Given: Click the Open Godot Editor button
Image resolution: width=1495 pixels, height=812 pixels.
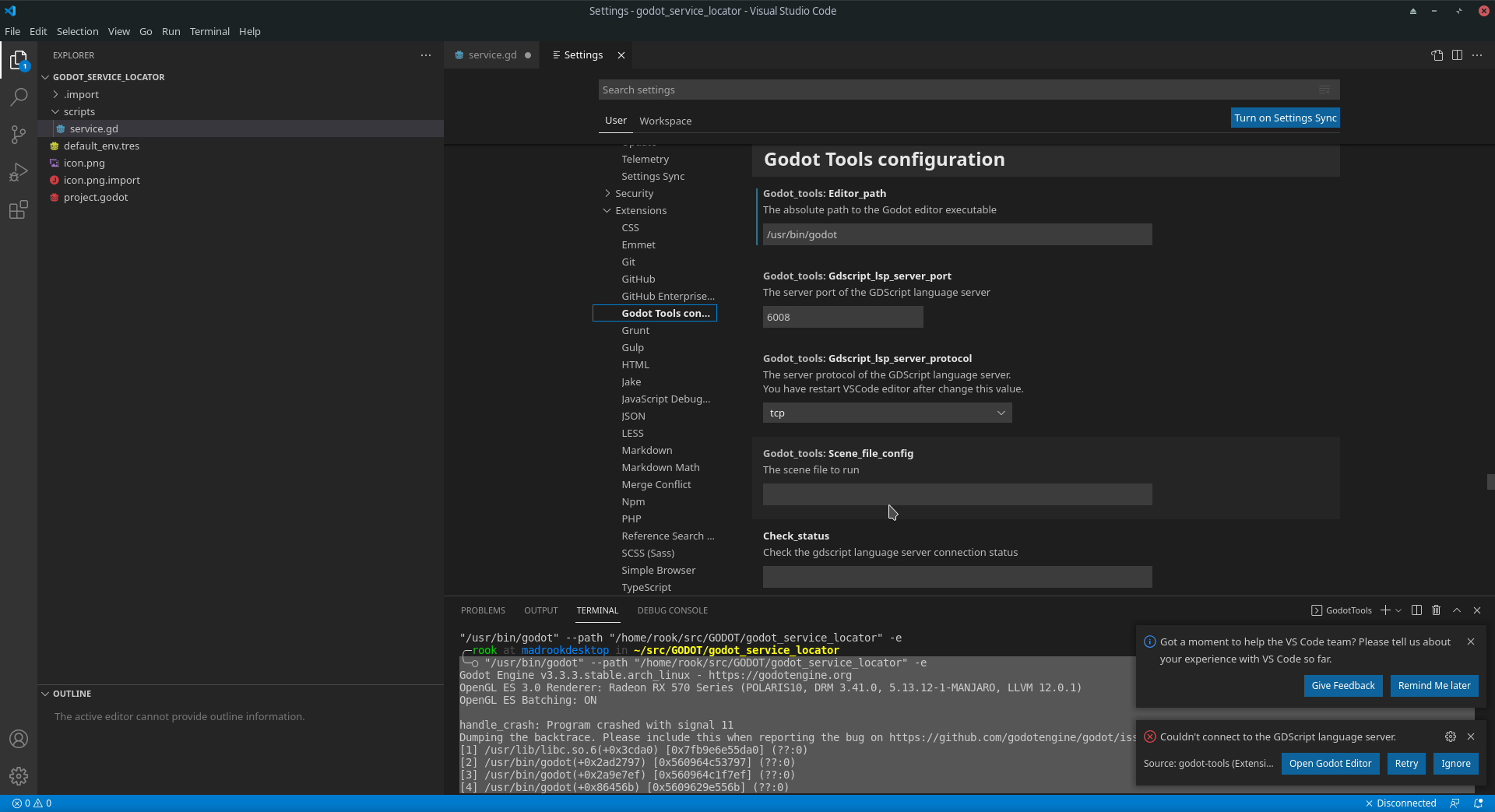Looking at the screenshot, I should (1330, 764).
